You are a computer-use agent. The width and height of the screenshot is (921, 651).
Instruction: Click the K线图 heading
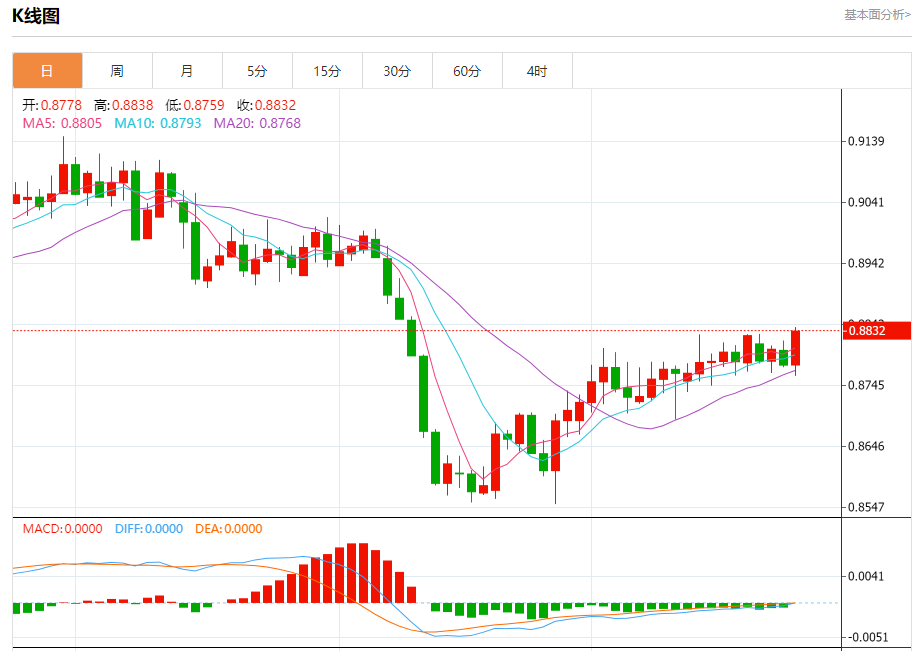pos(36,16)
